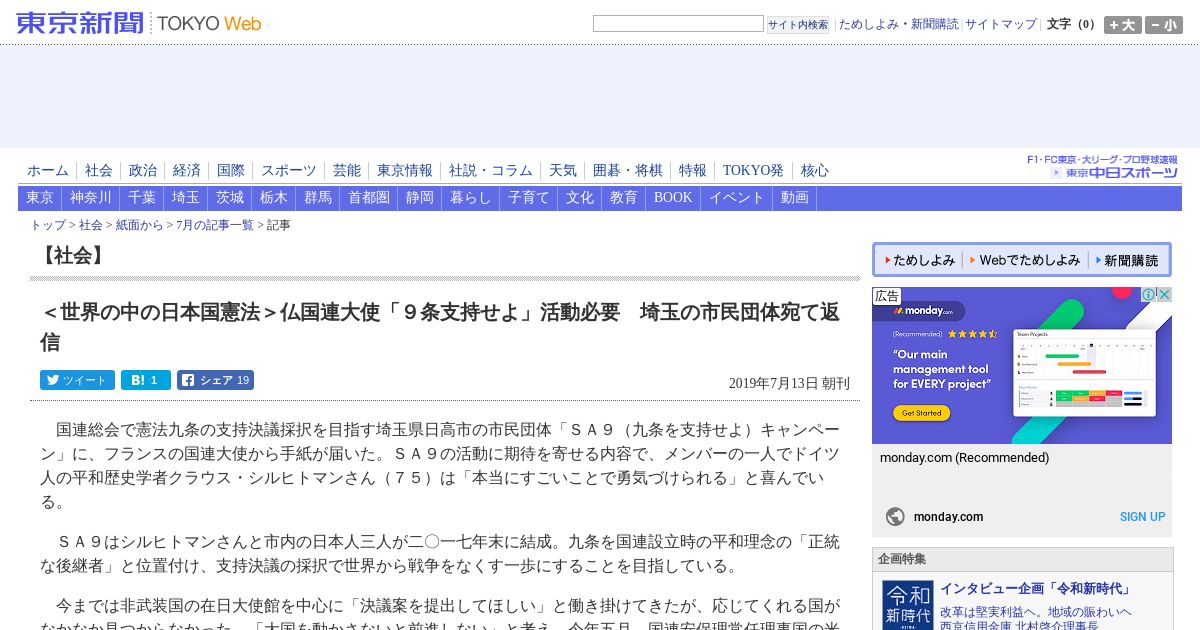The height and width of the screenshot is (630, 1200).
Task: Select the 子育て tab
Action: click(529, 198)
